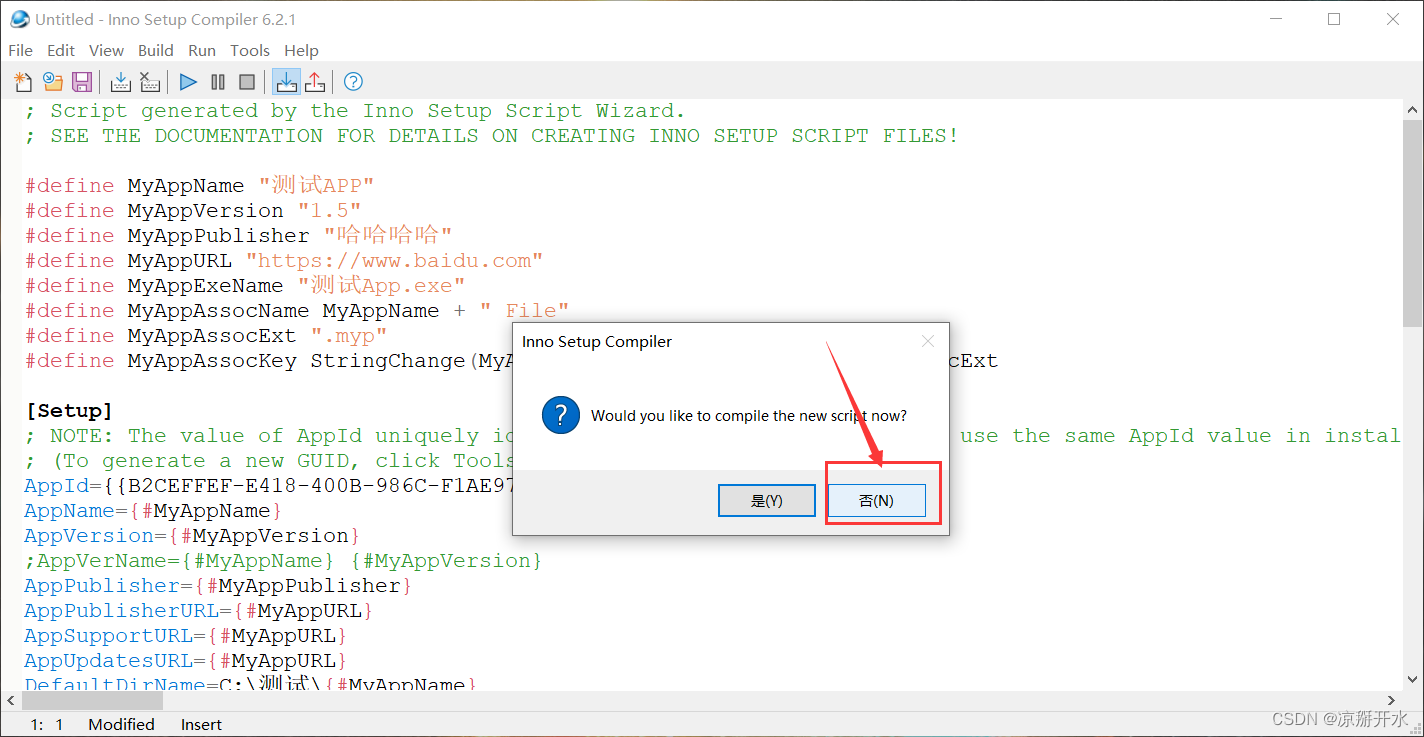Click the "; Script generated by" comment line

[355, 111]
